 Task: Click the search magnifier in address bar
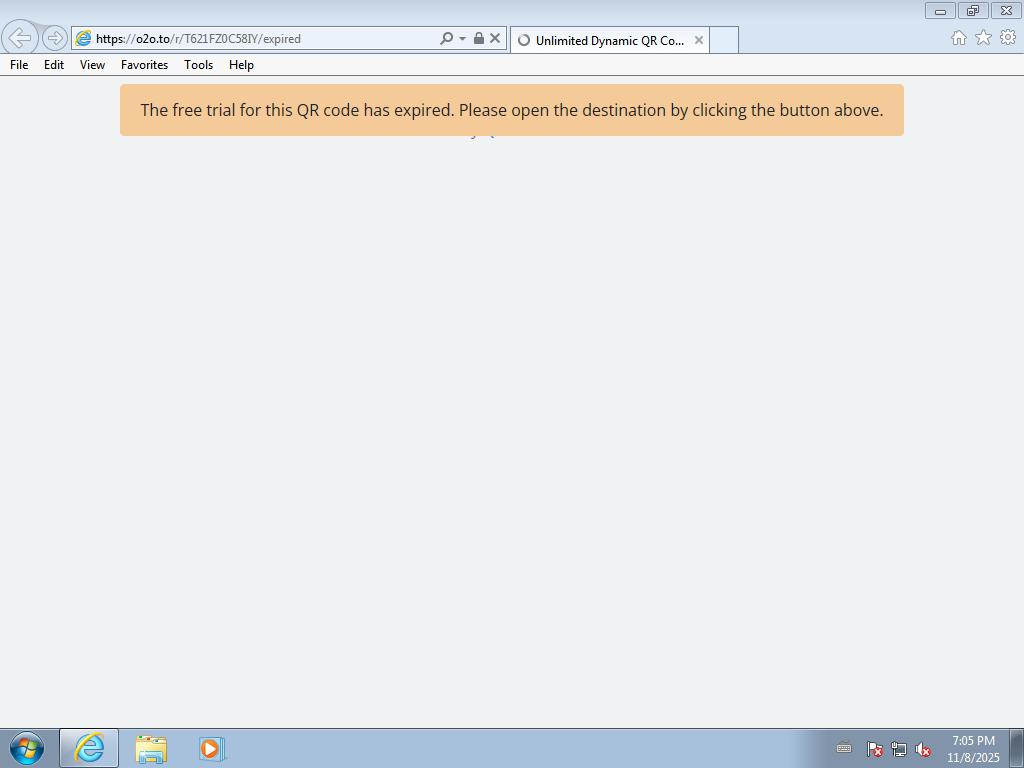446,39
